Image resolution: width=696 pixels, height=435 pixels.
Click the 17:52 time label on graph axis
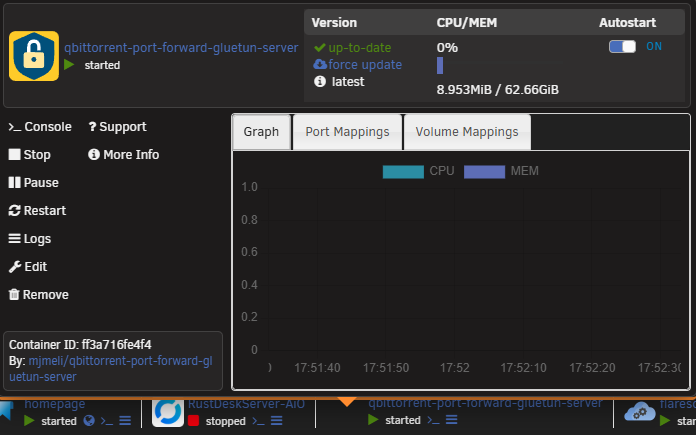pos(455,368)
